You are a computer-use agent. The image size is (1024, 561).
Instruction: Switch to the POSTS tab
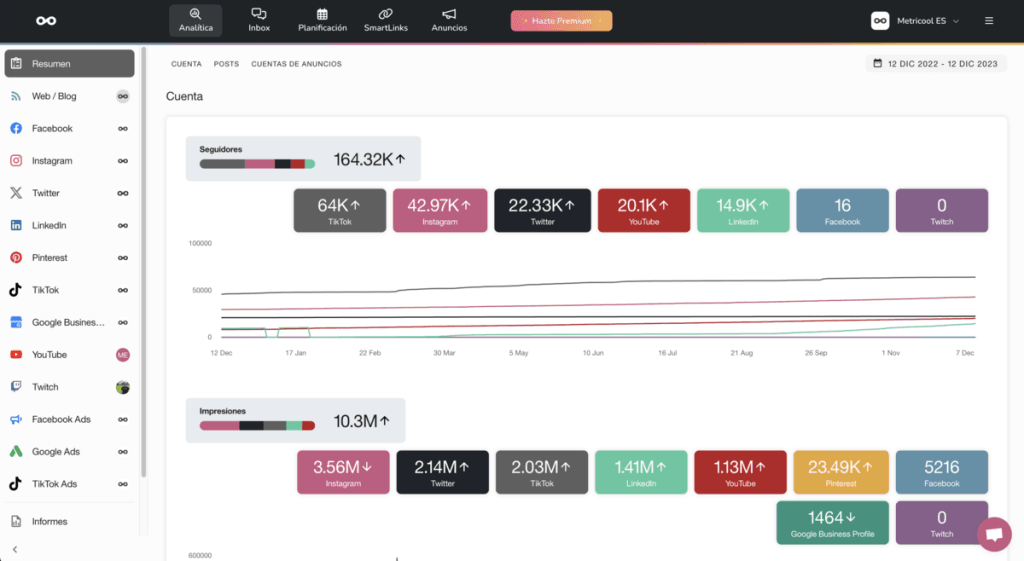(226, 64)
